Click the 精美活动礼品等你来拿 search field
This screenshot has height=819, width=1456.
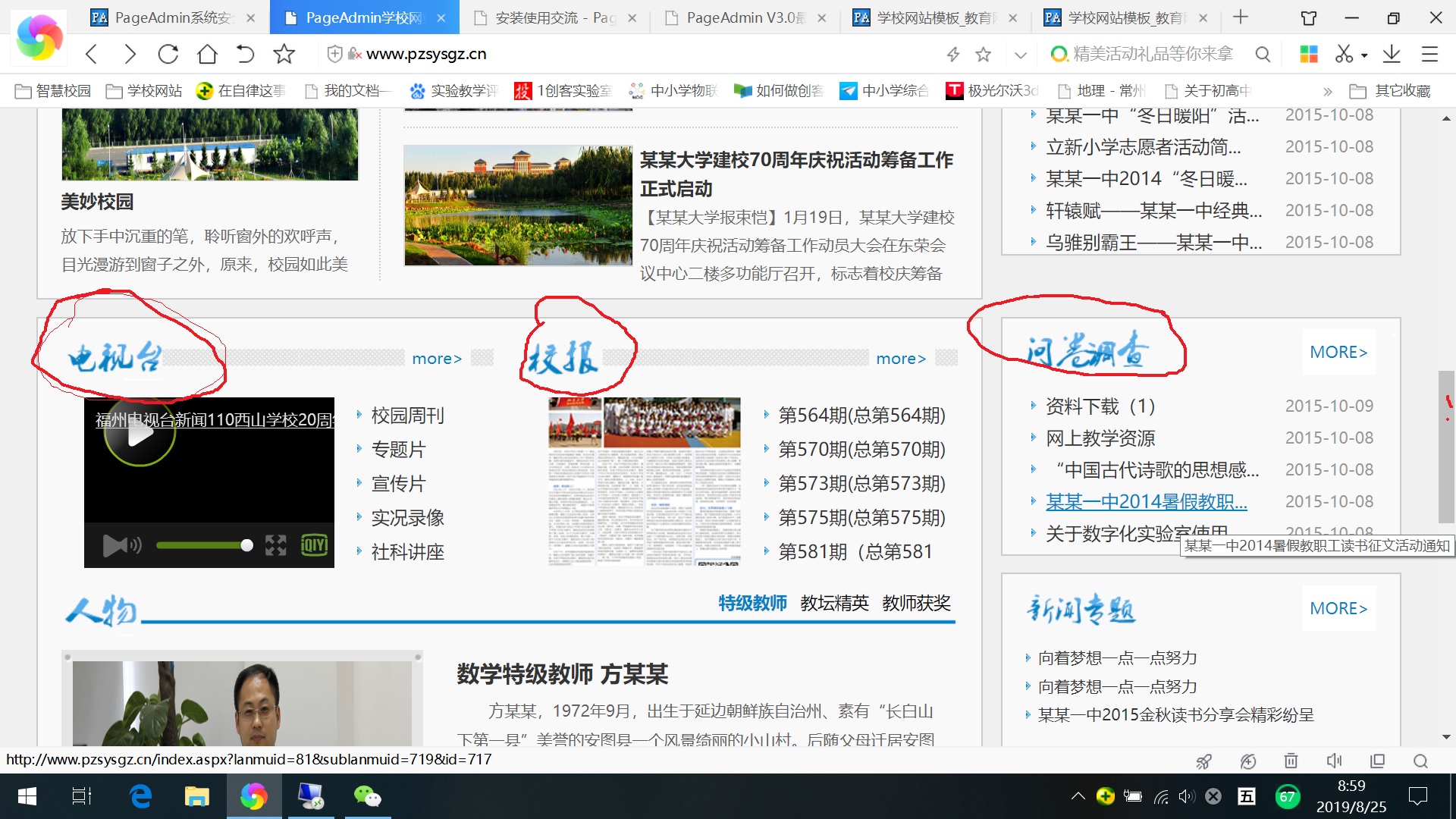[1153, 54]
